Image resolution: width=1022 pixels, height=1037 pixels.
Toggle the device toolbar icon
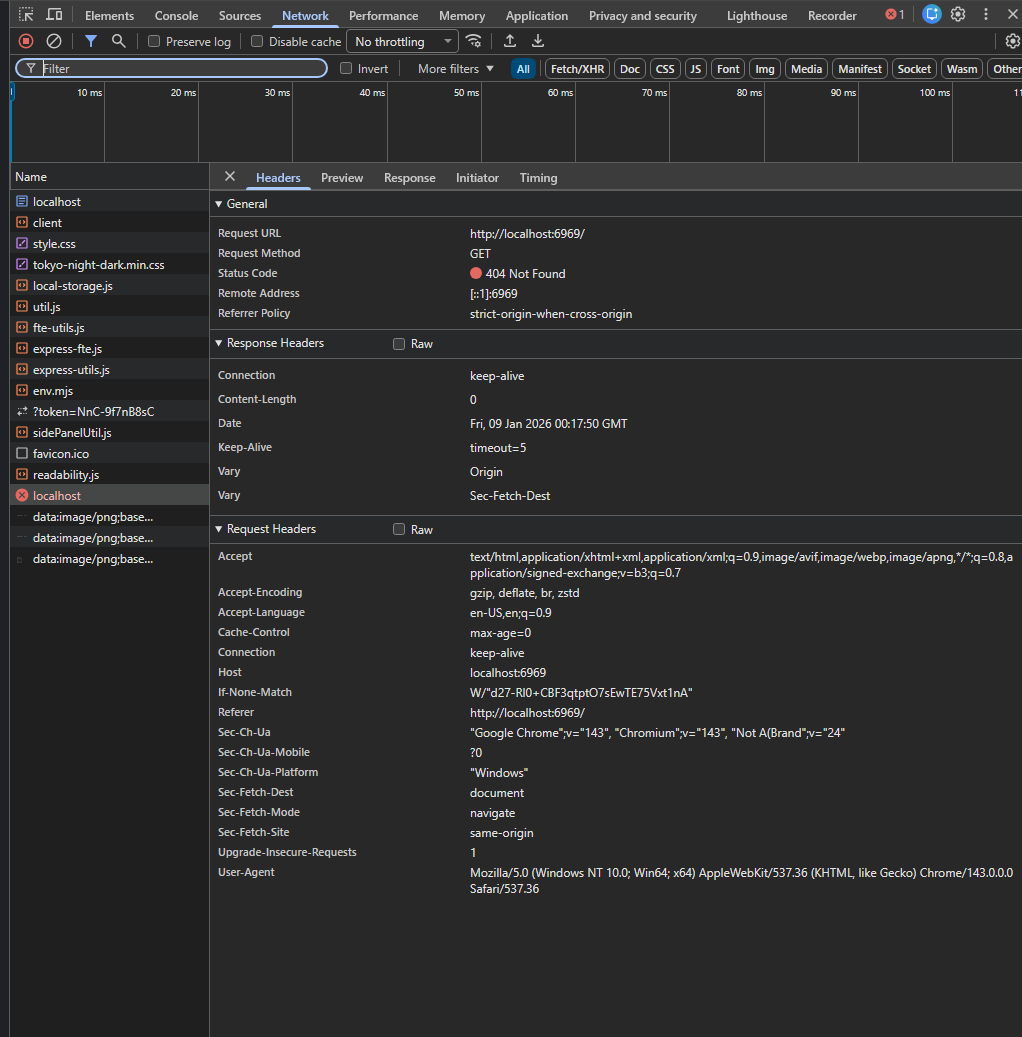tap(54, 15)
